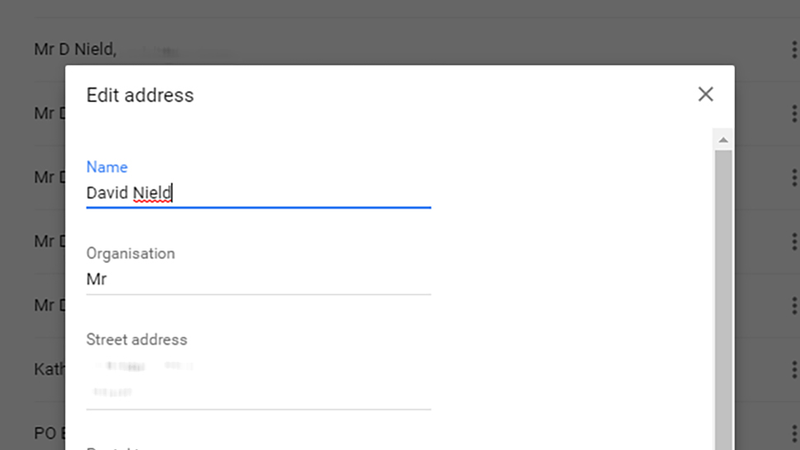Click the red-underlined word Nield
Screen dimensions: 800x450
[x=152, y=193]
